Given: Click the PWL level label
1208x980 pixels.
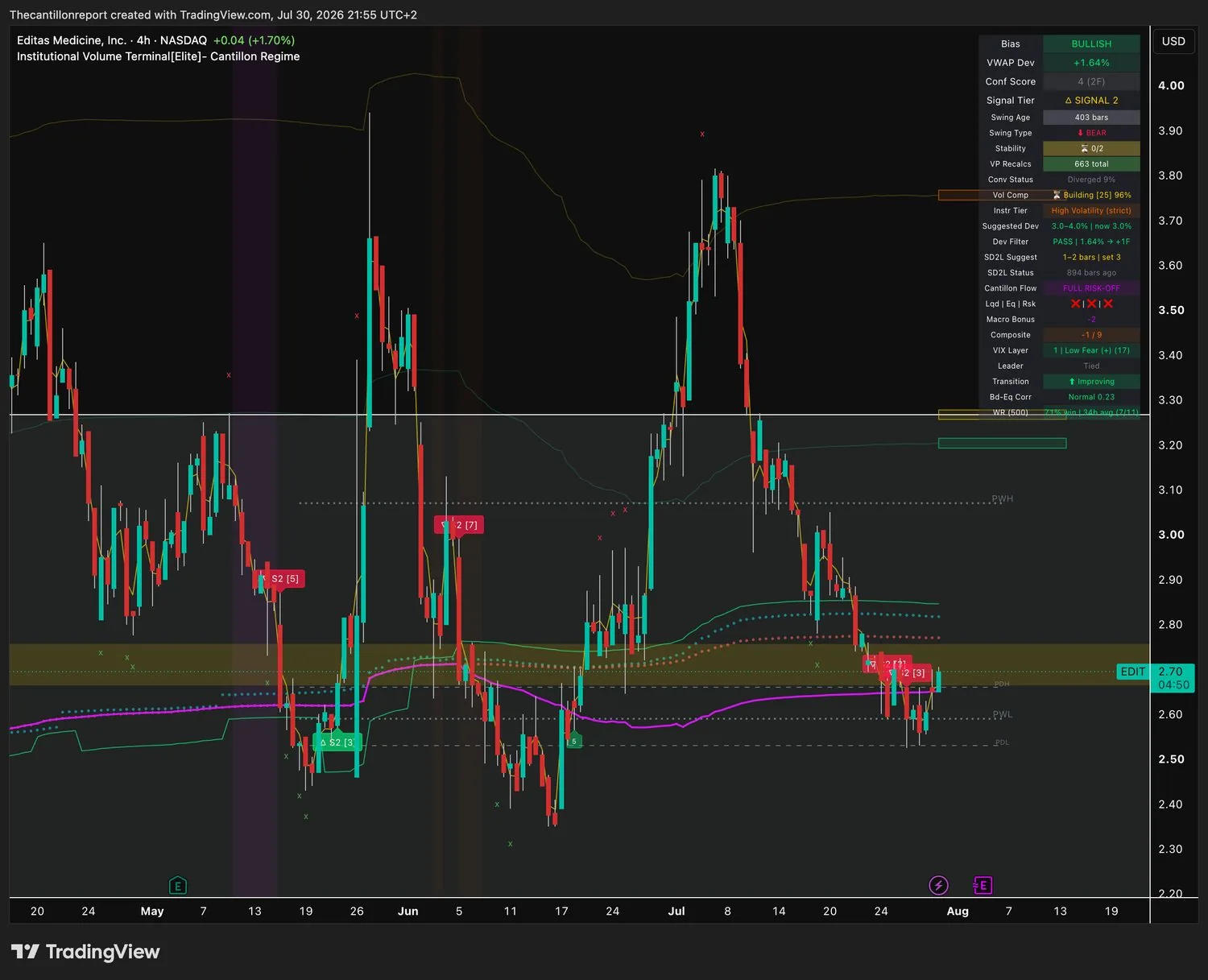Looking at the screenshot, I should tap(1003, 714).
